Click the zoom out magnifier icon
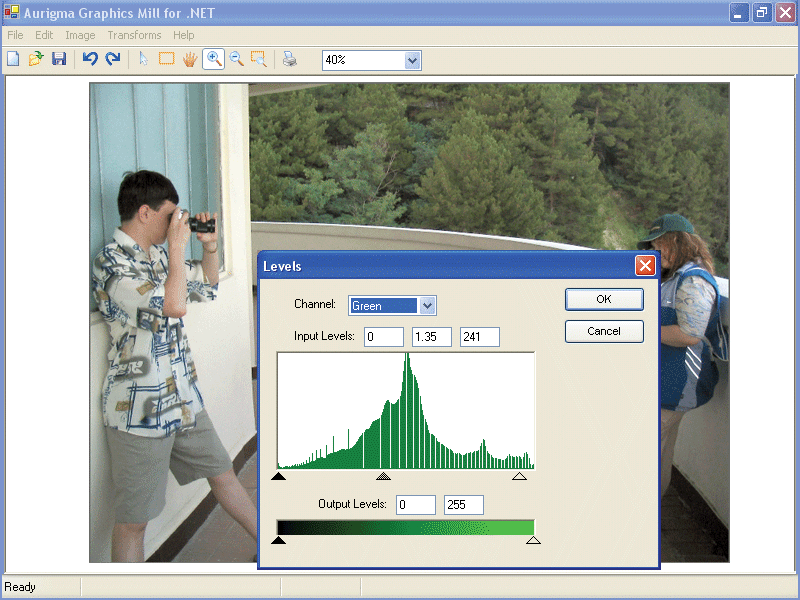The height and width of the screenshot is (600, 800). [x=236, y=60]
